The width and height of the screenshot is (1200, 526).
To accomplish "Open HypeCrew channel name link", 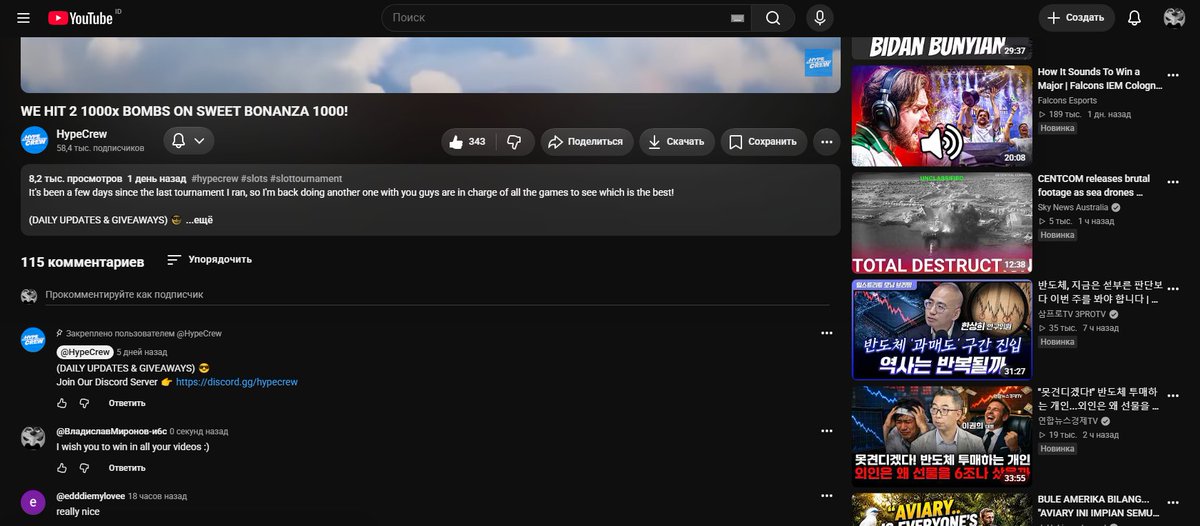I will (82, 134).
